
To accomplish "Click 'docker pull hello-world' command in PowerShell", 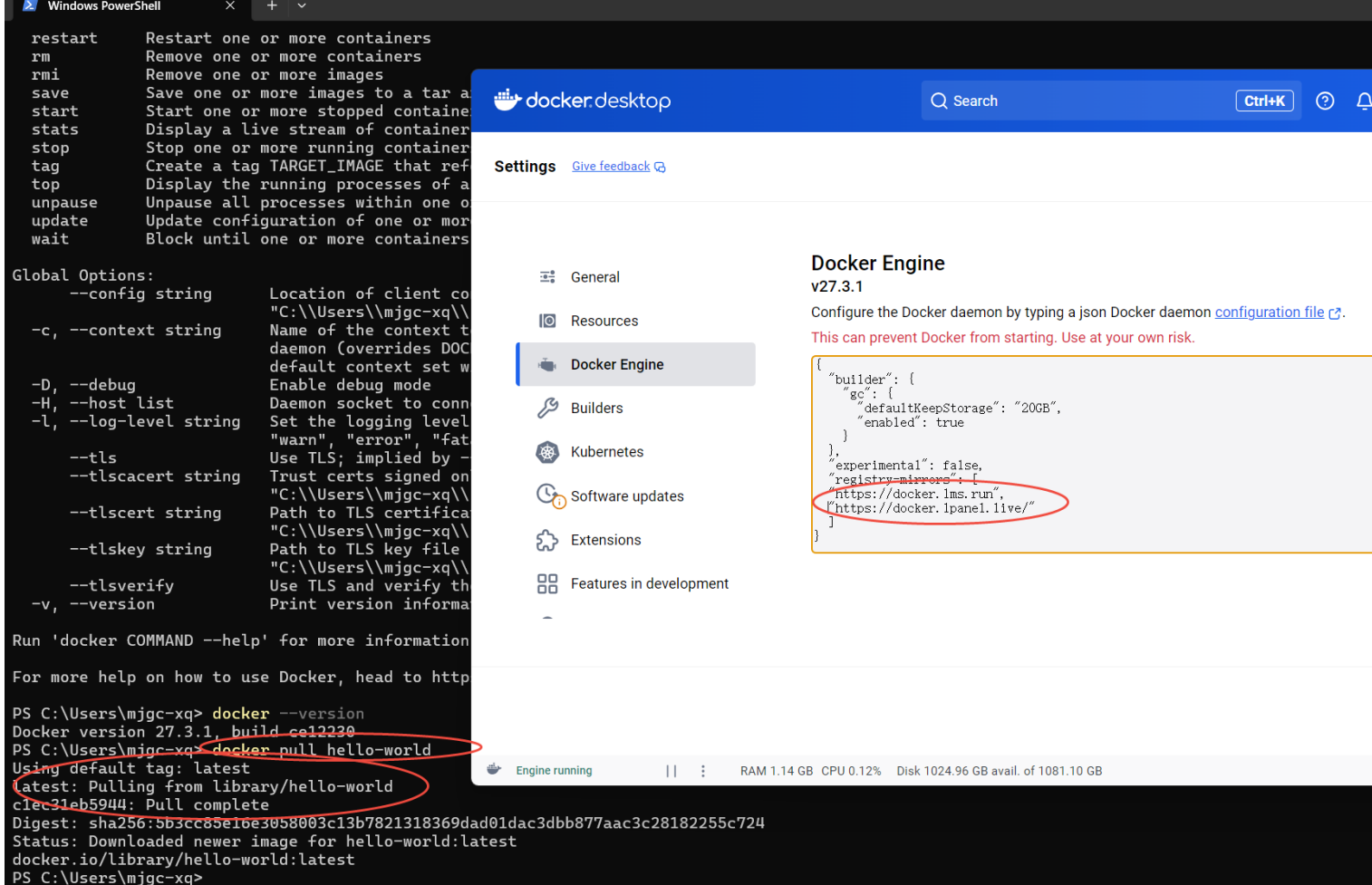I will click(x=322, y=750).
